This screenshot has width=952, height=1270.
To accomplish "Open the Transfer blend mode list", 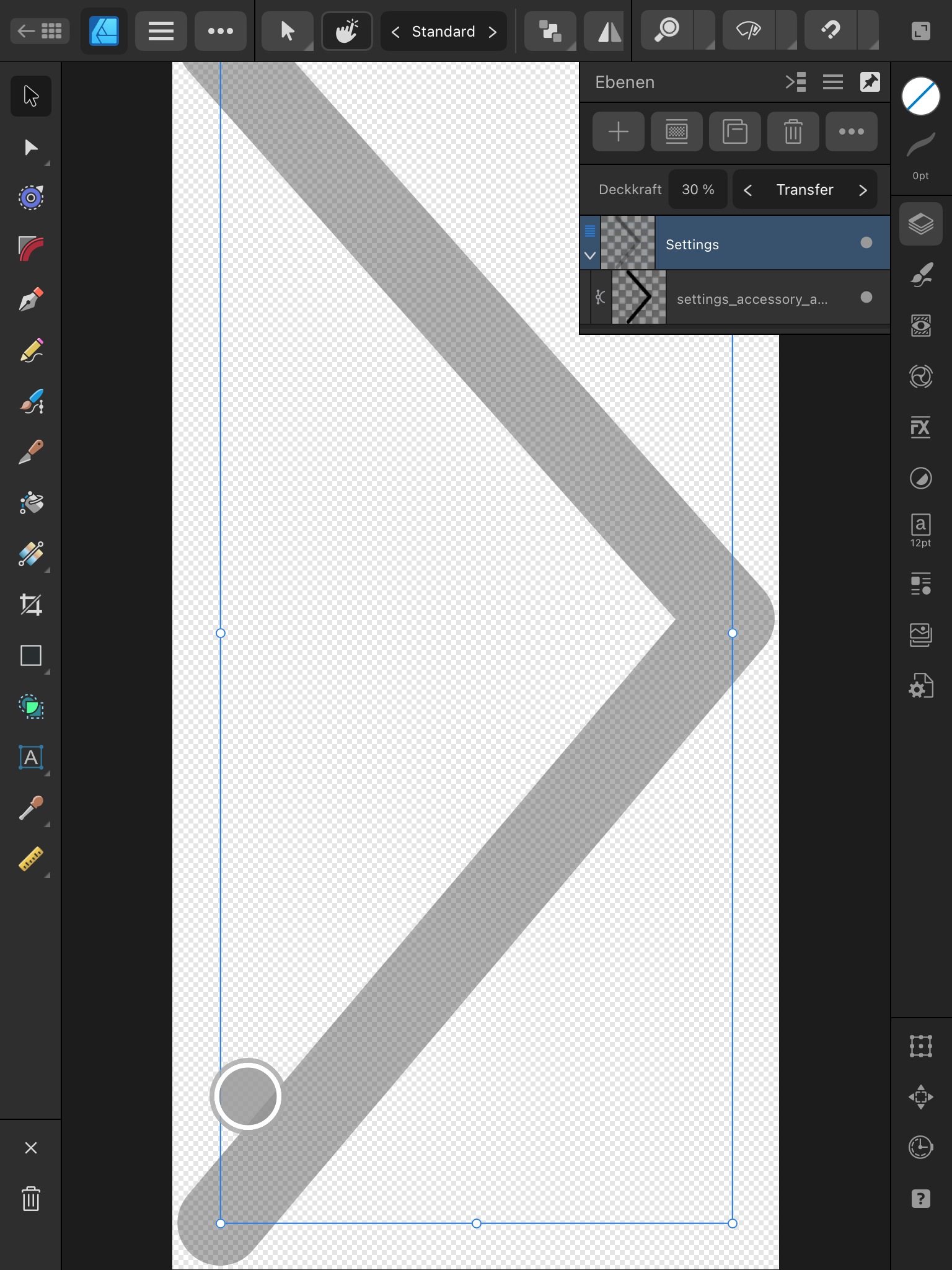I will click(805, 190).
